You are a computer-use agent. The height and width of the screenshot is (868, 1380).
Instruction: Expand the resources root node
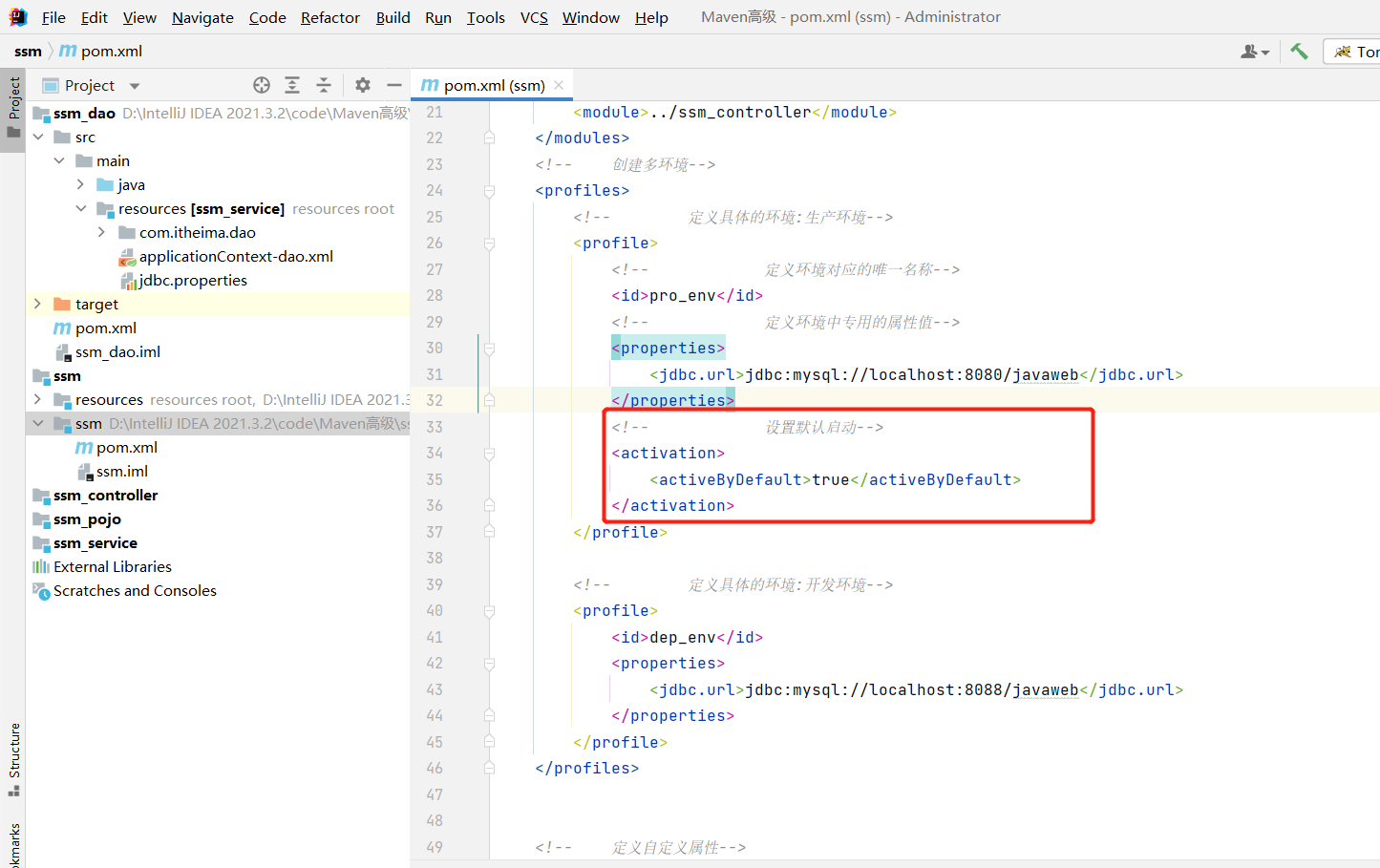click(x=38, y=400)
